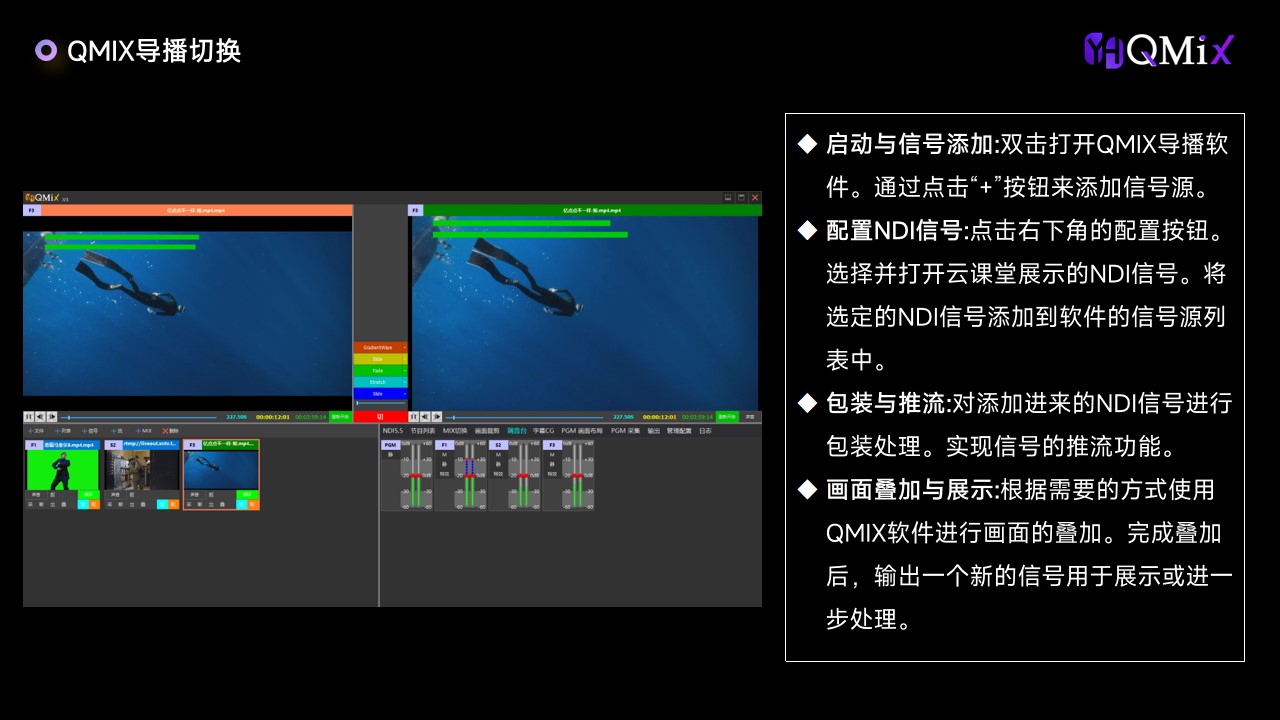This screenshot has height=720, width=1280.
Task: Open yellow Slide transition dropdown
Action: (405, 359)
